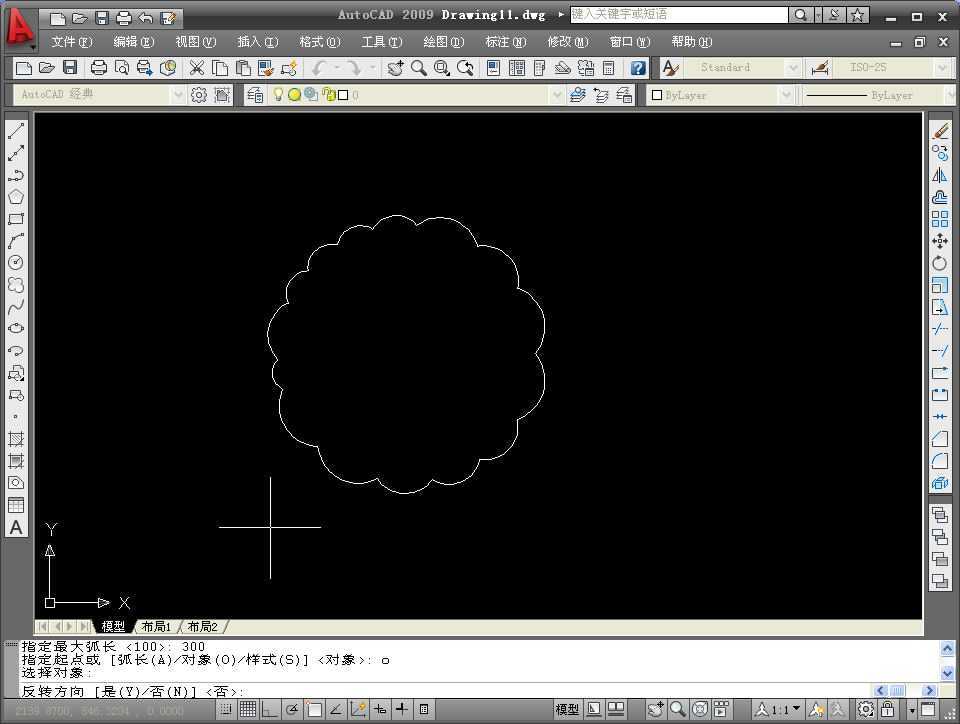Click the layer 0 color swatch

(x=343, y=95)
